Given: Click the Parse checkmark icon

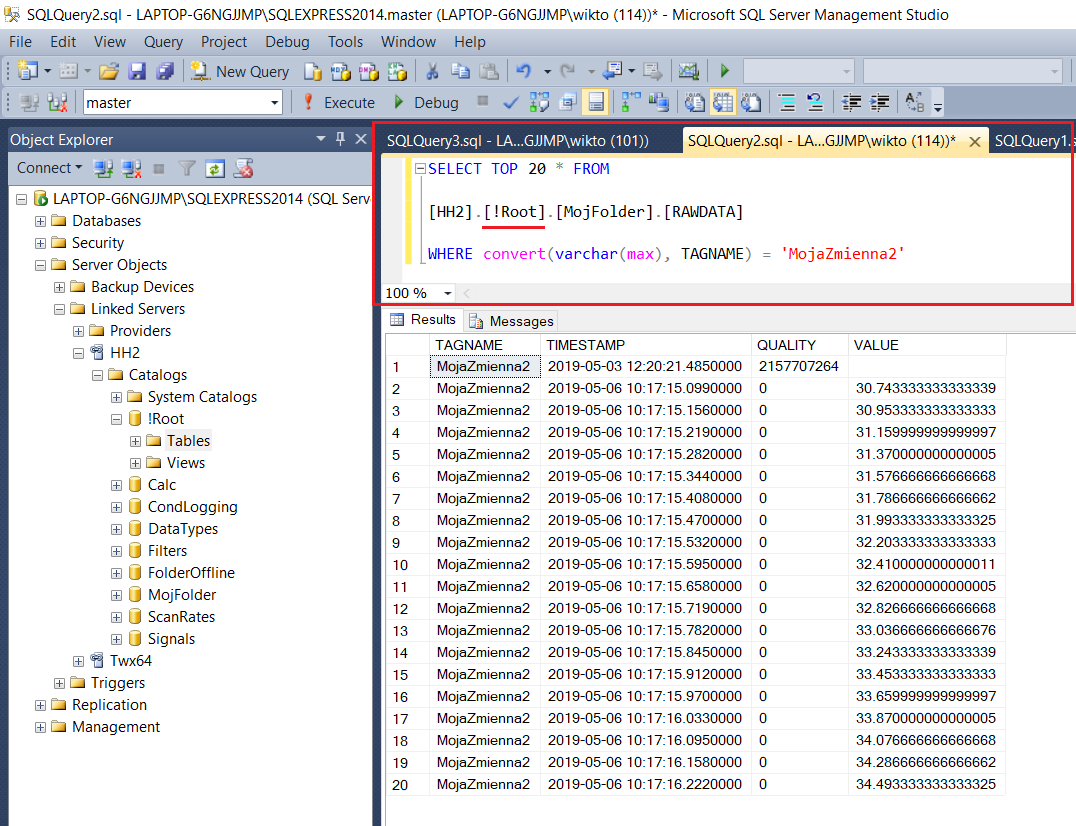Looking at the screenshot, I should point(511,102).
